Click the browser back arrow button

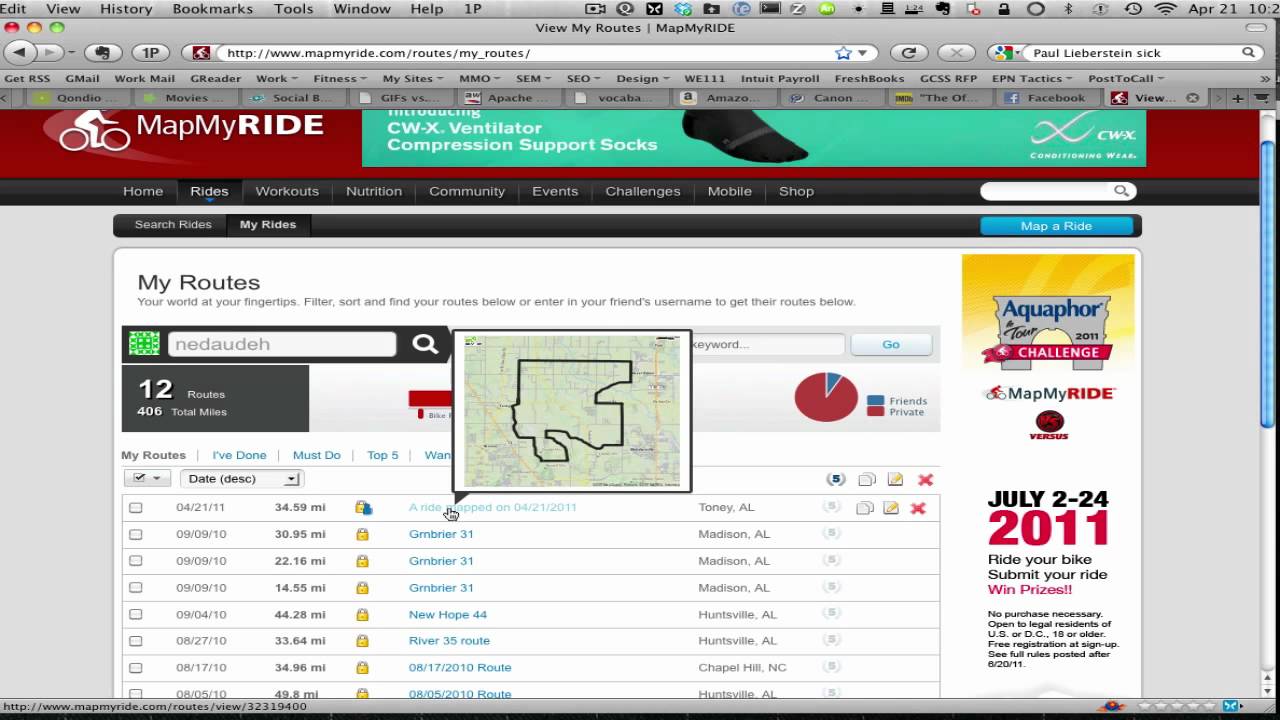[x=20, y=52]
